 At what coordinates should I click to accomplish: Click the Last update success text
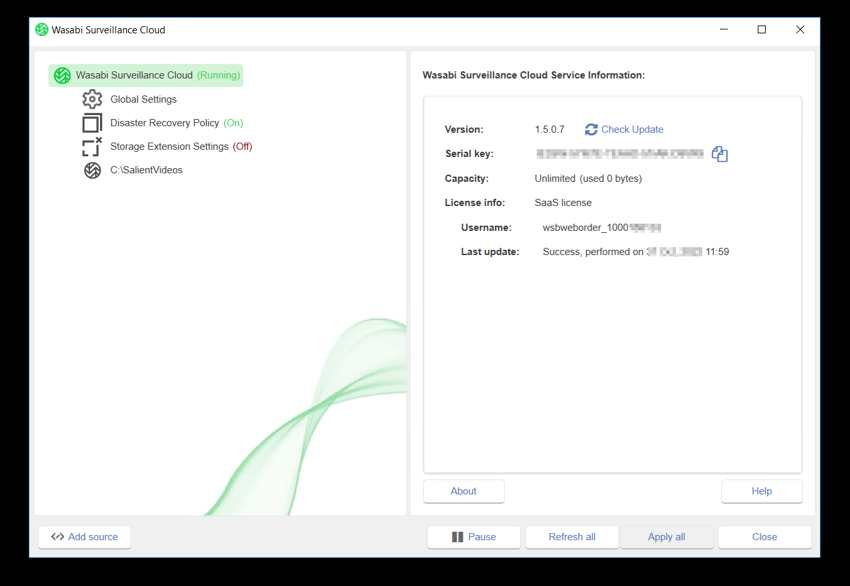point(636,252)
